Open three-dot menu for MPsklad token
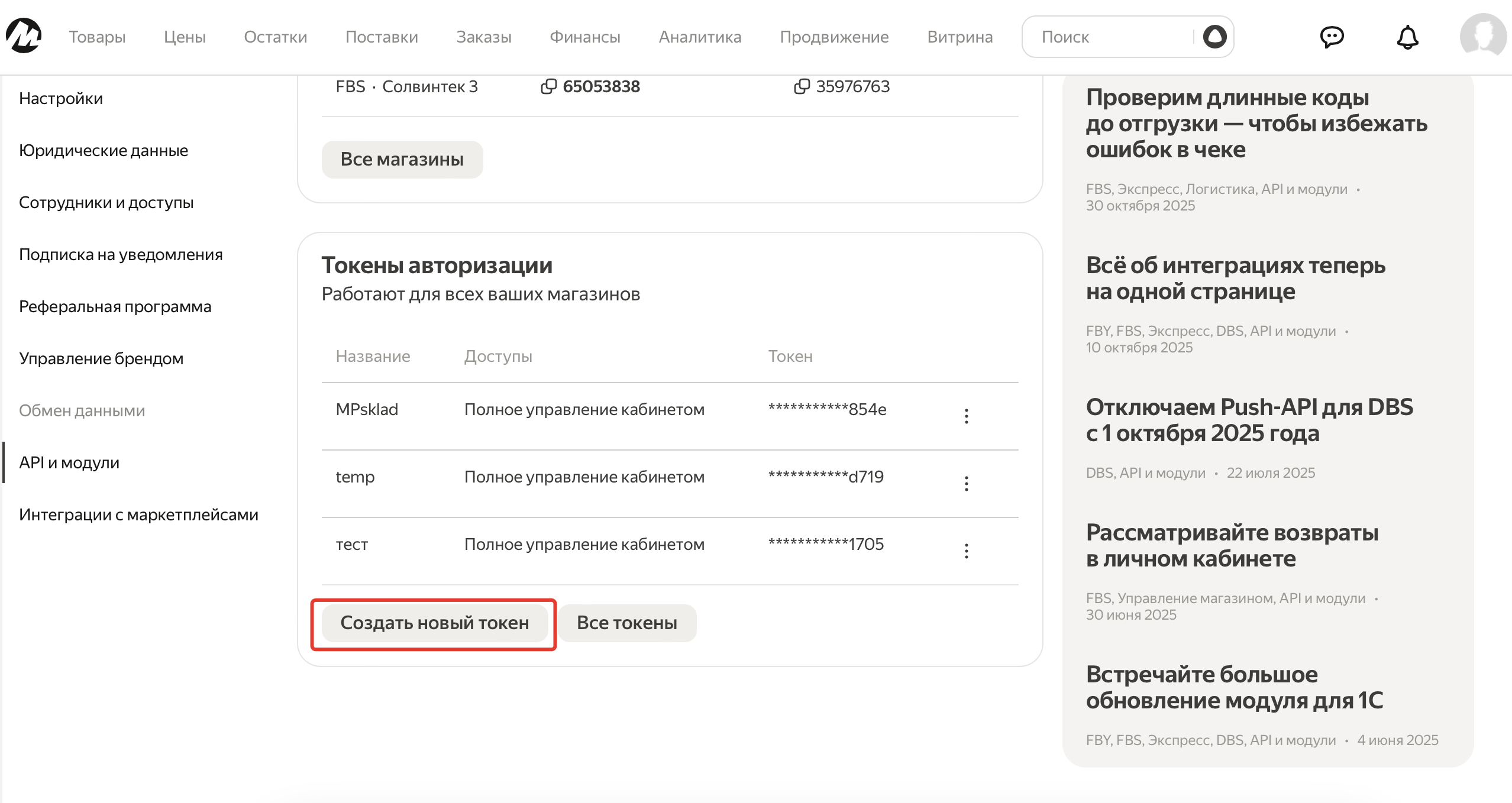1512x803 pixels. (x=966, y=416)
